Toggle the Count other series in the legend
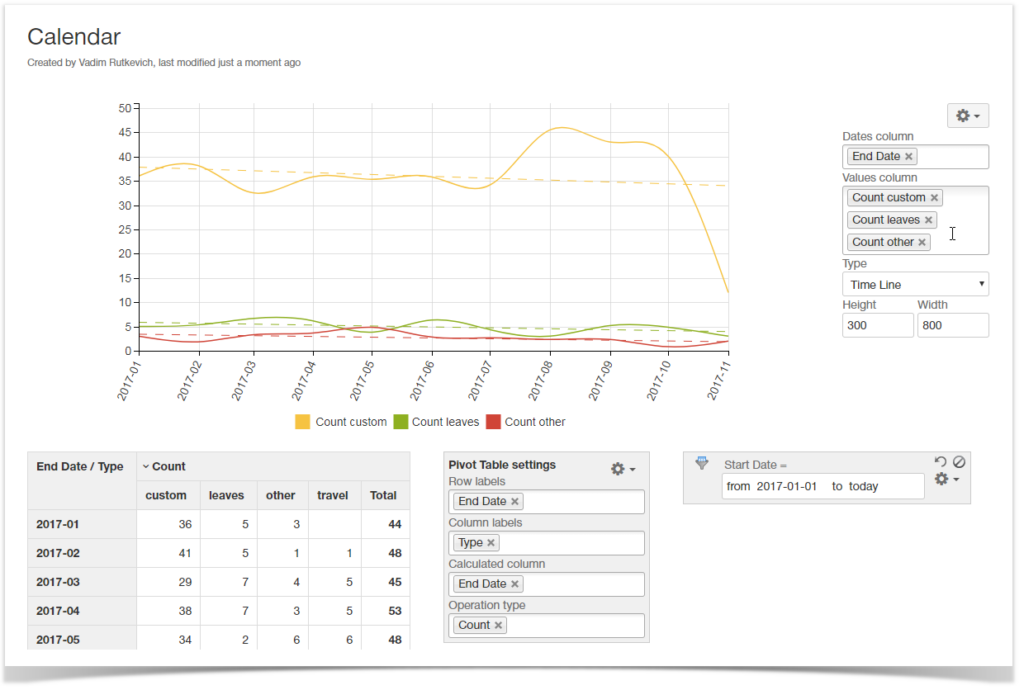This screenshot has width=1024, height=690. 526,422
